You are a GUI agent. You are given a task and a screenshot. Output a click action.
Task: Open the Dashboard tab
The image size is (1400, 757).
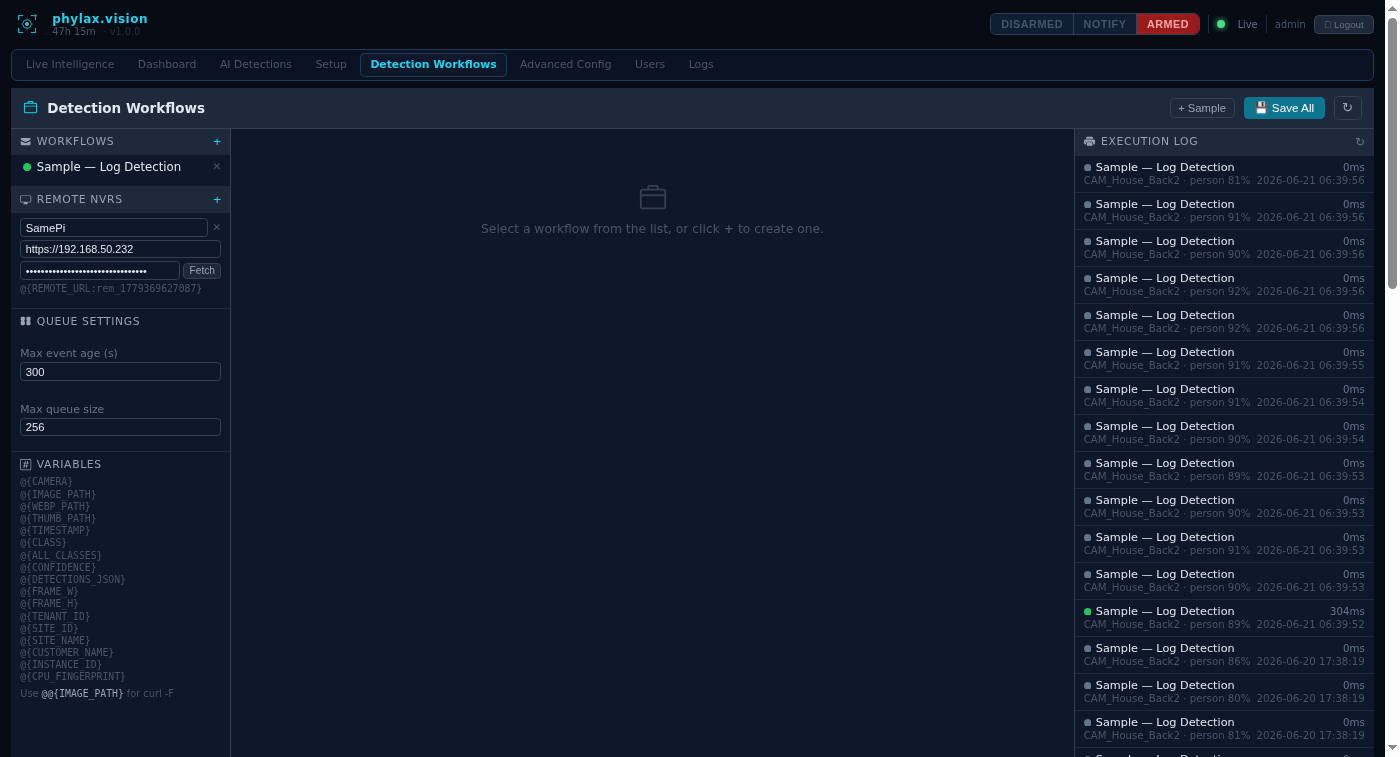click(x=167, y=65)
